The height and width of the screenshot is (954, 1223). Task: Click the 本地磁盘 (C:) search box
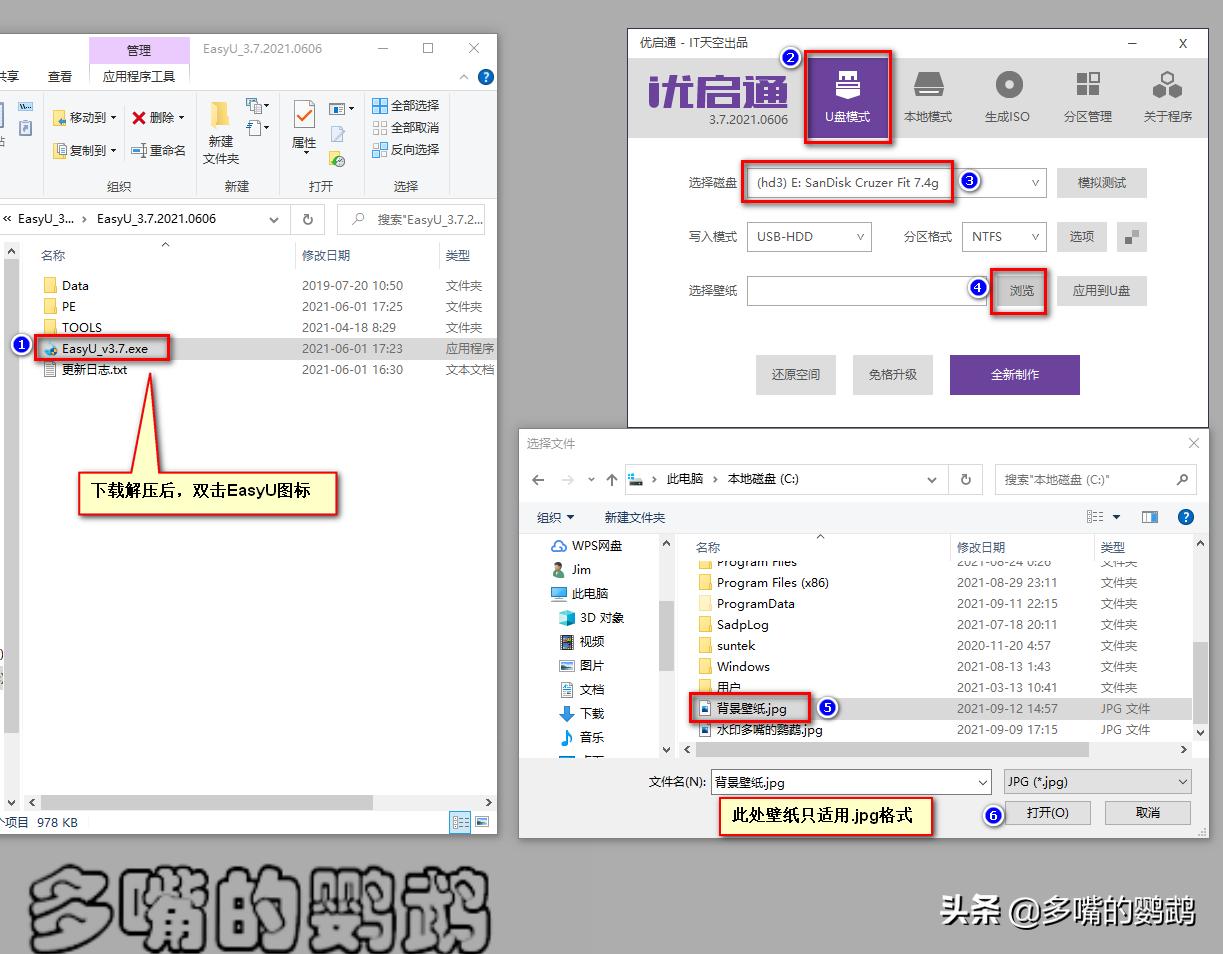[1095, 479]
